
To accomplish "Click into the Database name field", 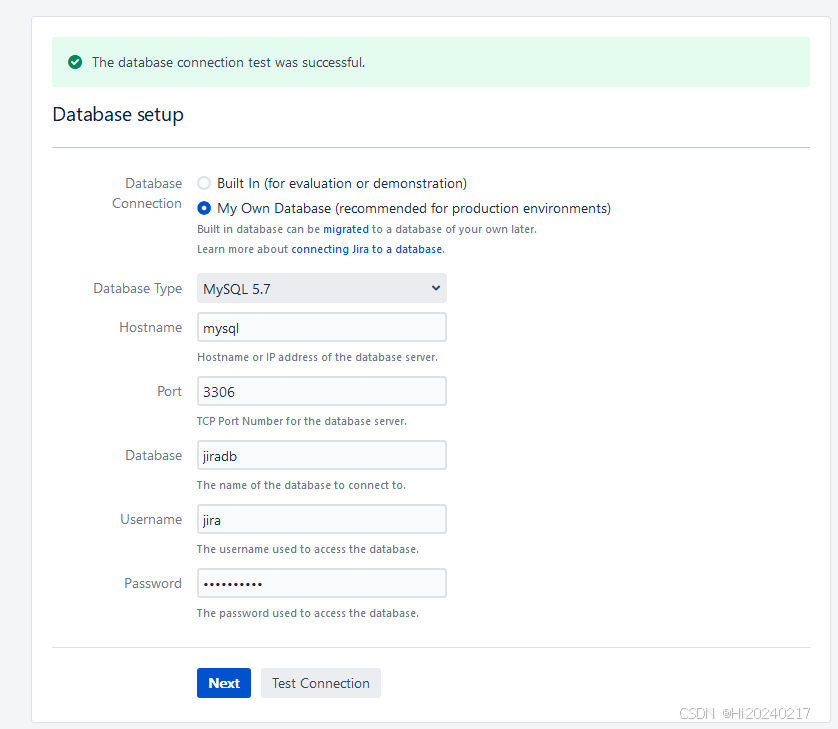I will pos(322,455).
